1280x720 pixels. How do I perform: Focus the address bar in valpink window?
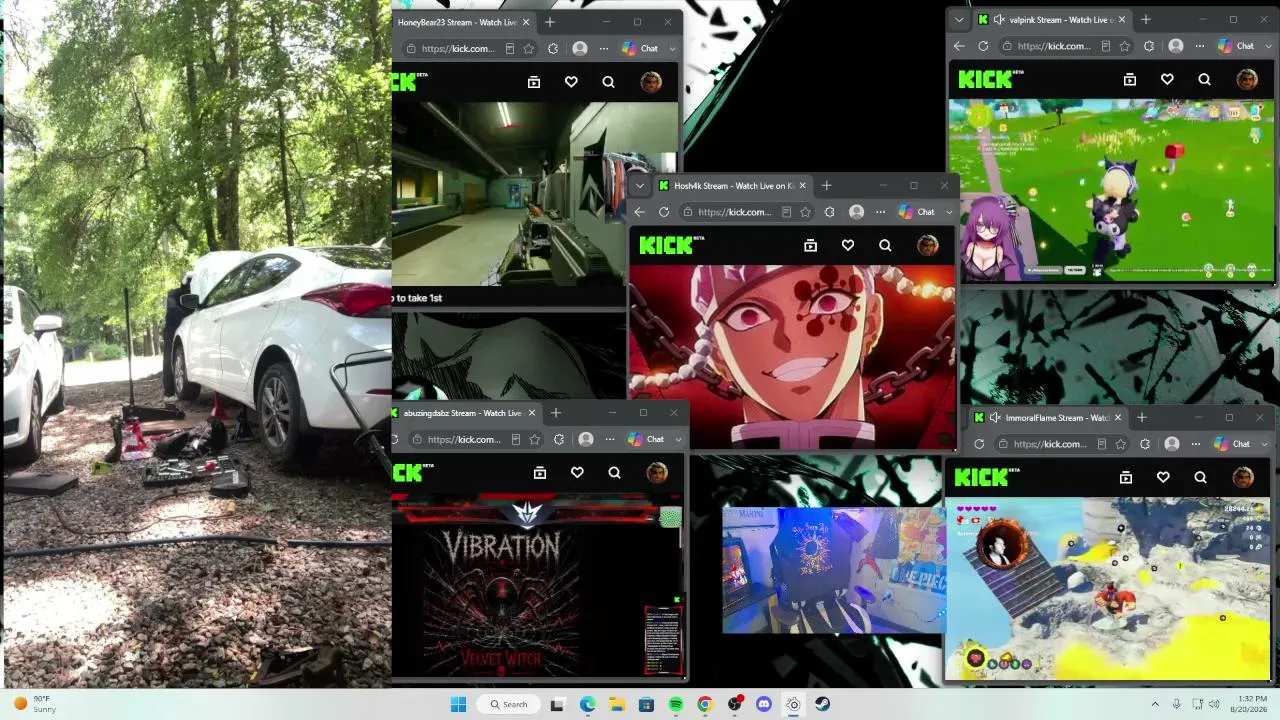click(1054, 46)
